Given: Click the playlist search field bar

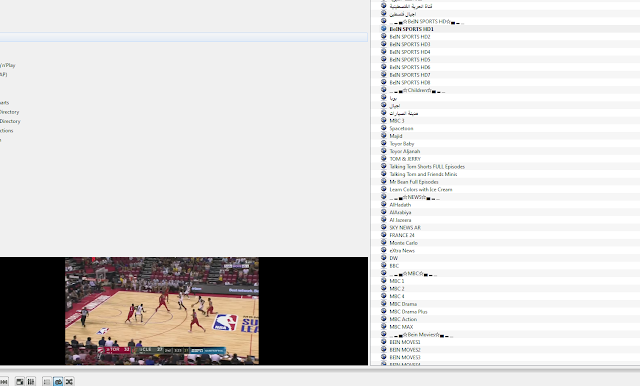Looking at the screenshot, I should click(x=184, y=37).
